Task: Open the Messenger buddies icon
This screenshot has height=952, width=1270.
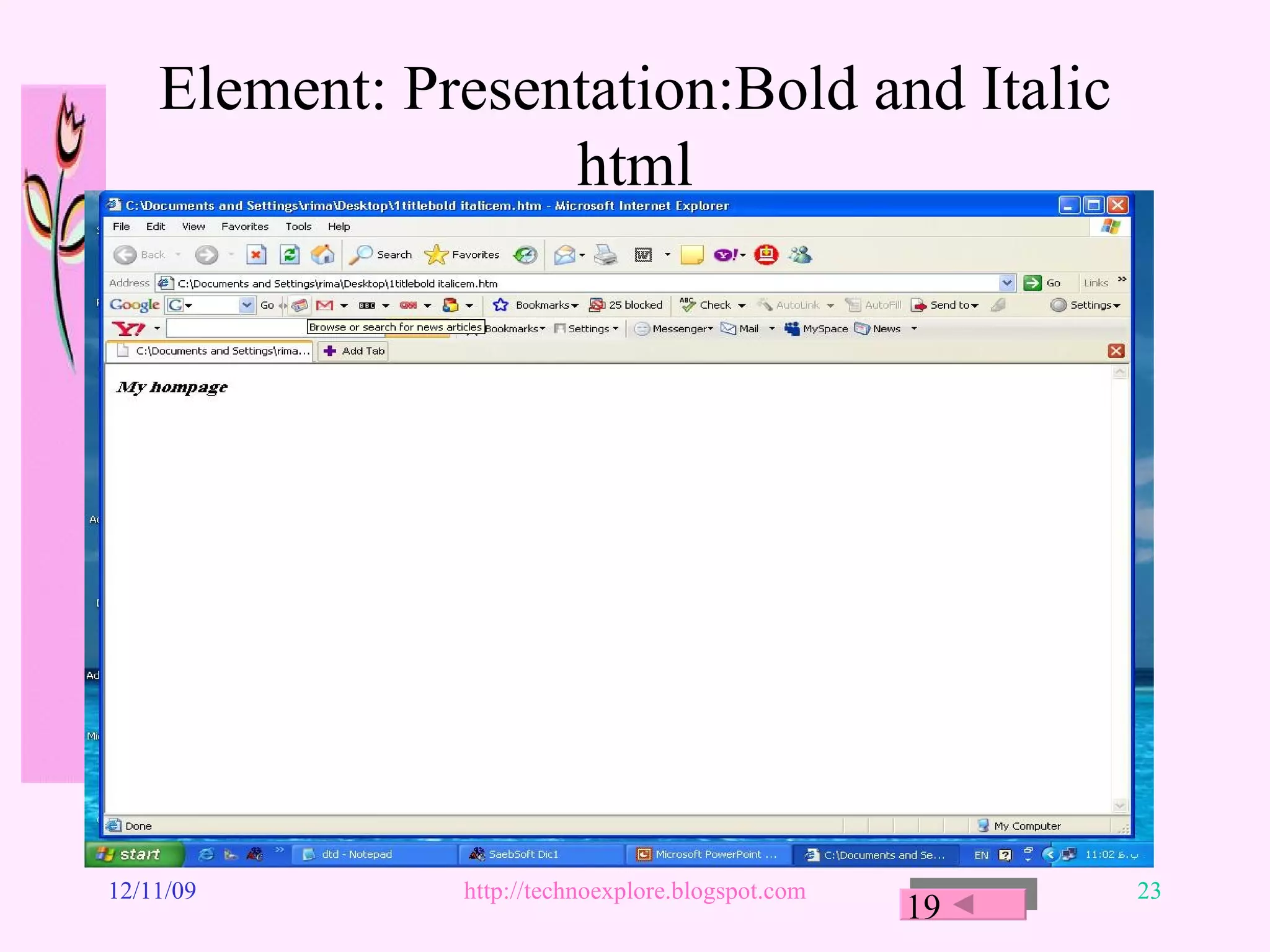Action: point(801,255)
